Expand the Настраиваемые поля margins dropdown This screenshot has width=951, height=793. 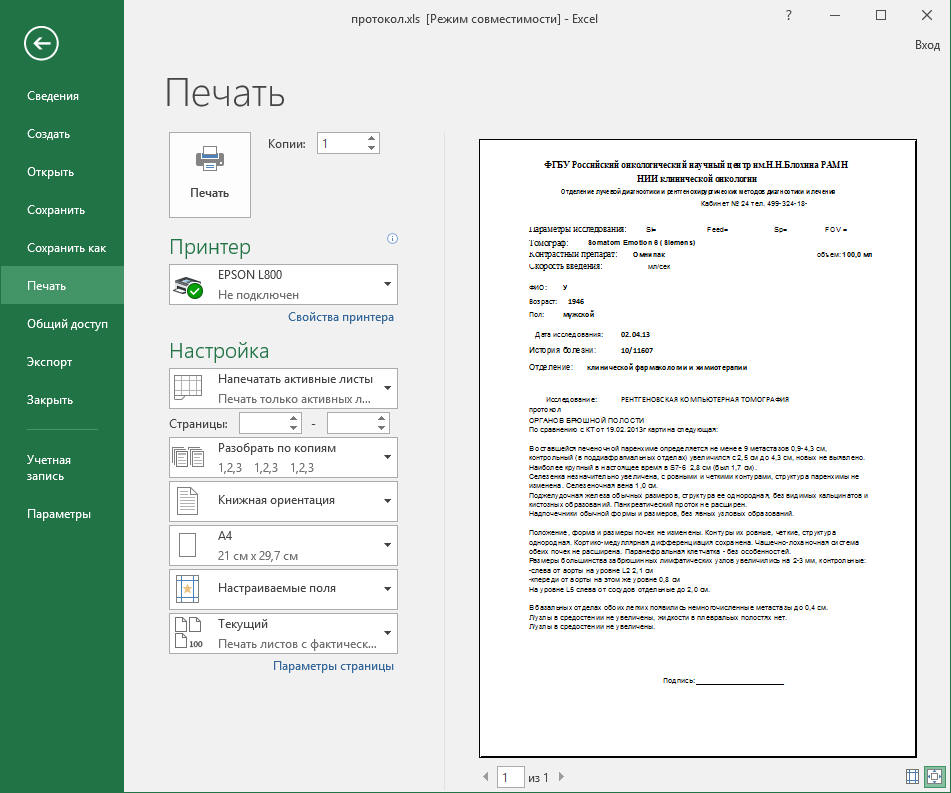click(x=283, y=589)
